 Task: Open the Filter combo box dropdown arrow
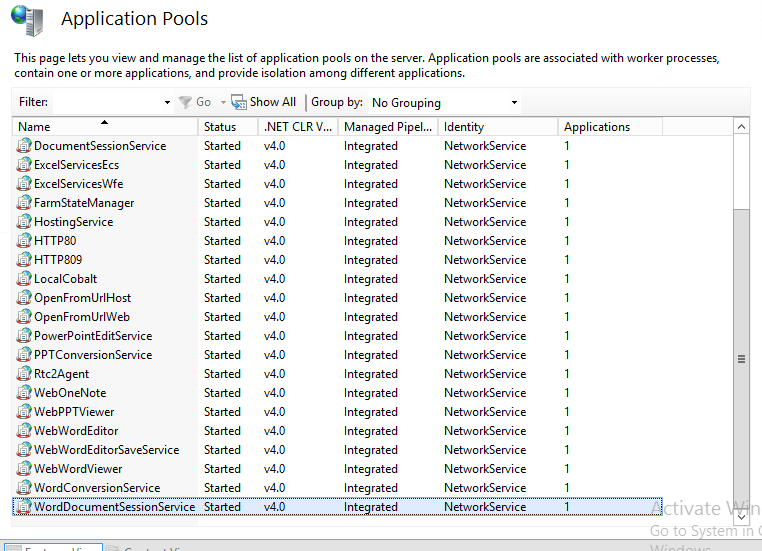[167, 103]
